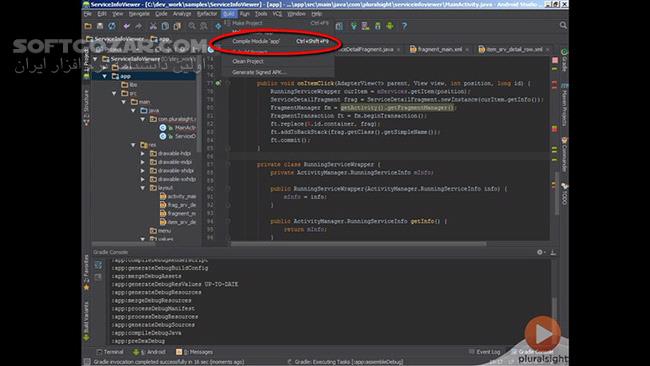This screenshot has height=366, width=650.
Task: Toggle the Favorites side tool tab
Action: (86, 272)
